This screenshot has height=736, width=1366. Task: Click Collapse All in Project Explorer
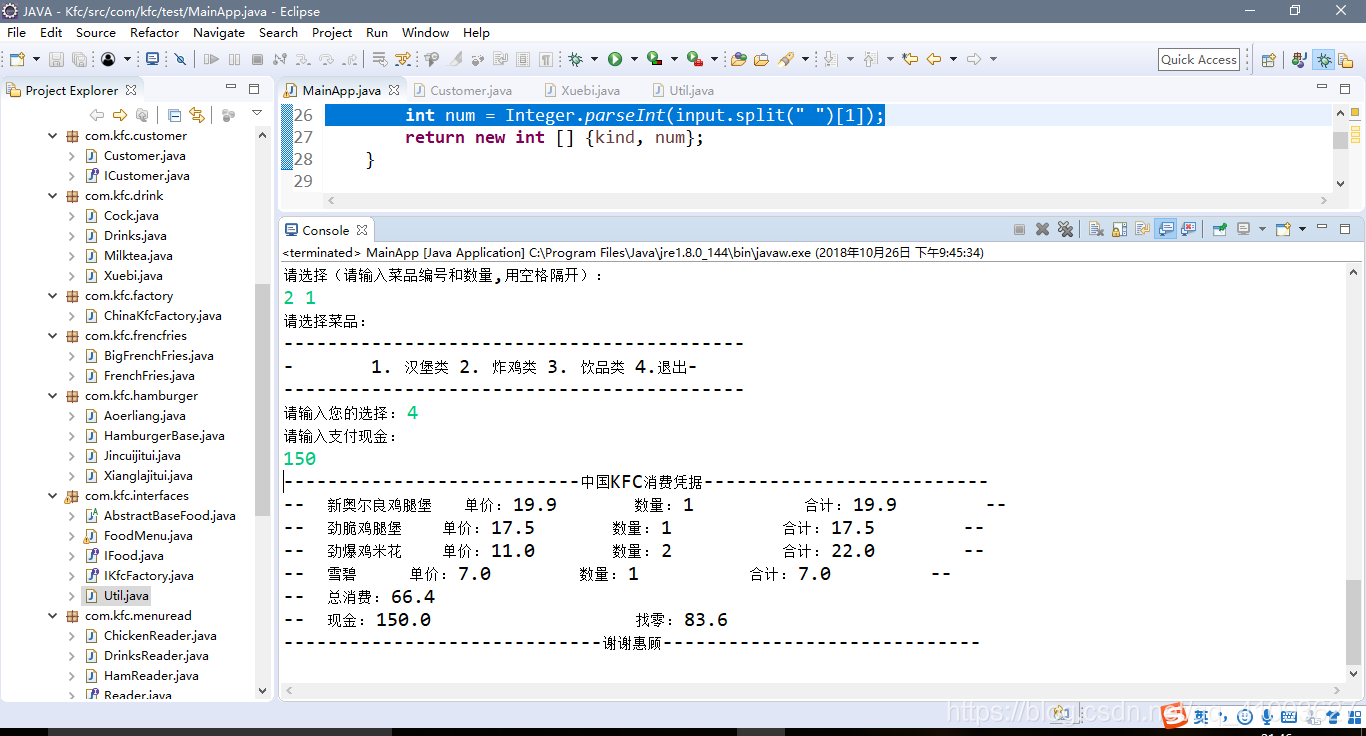coord(174,115)
